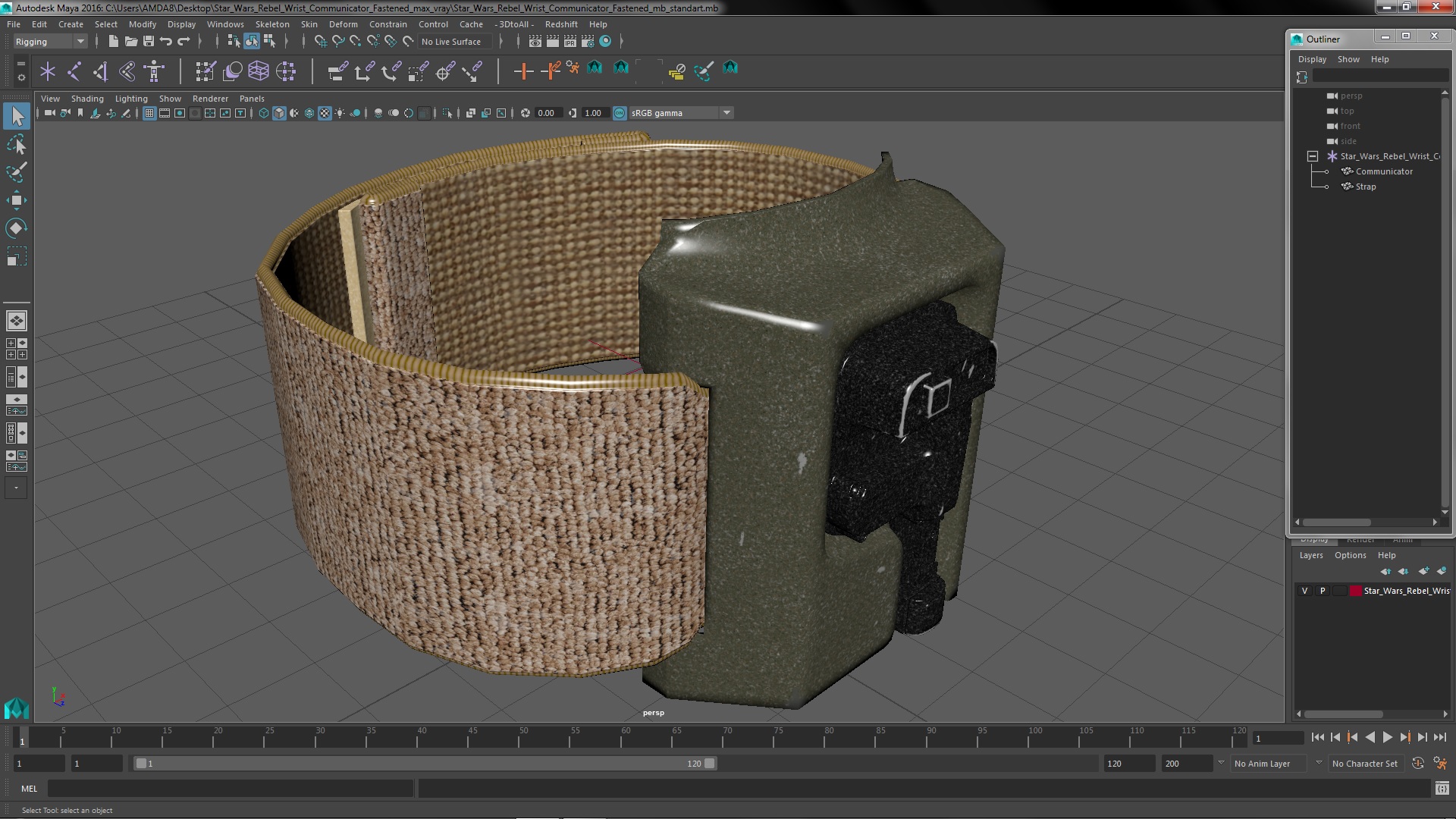The width and height of the screenshot is (1456, 819).
Task: Open the Redshift menu
Action: [x=561, y=24]
